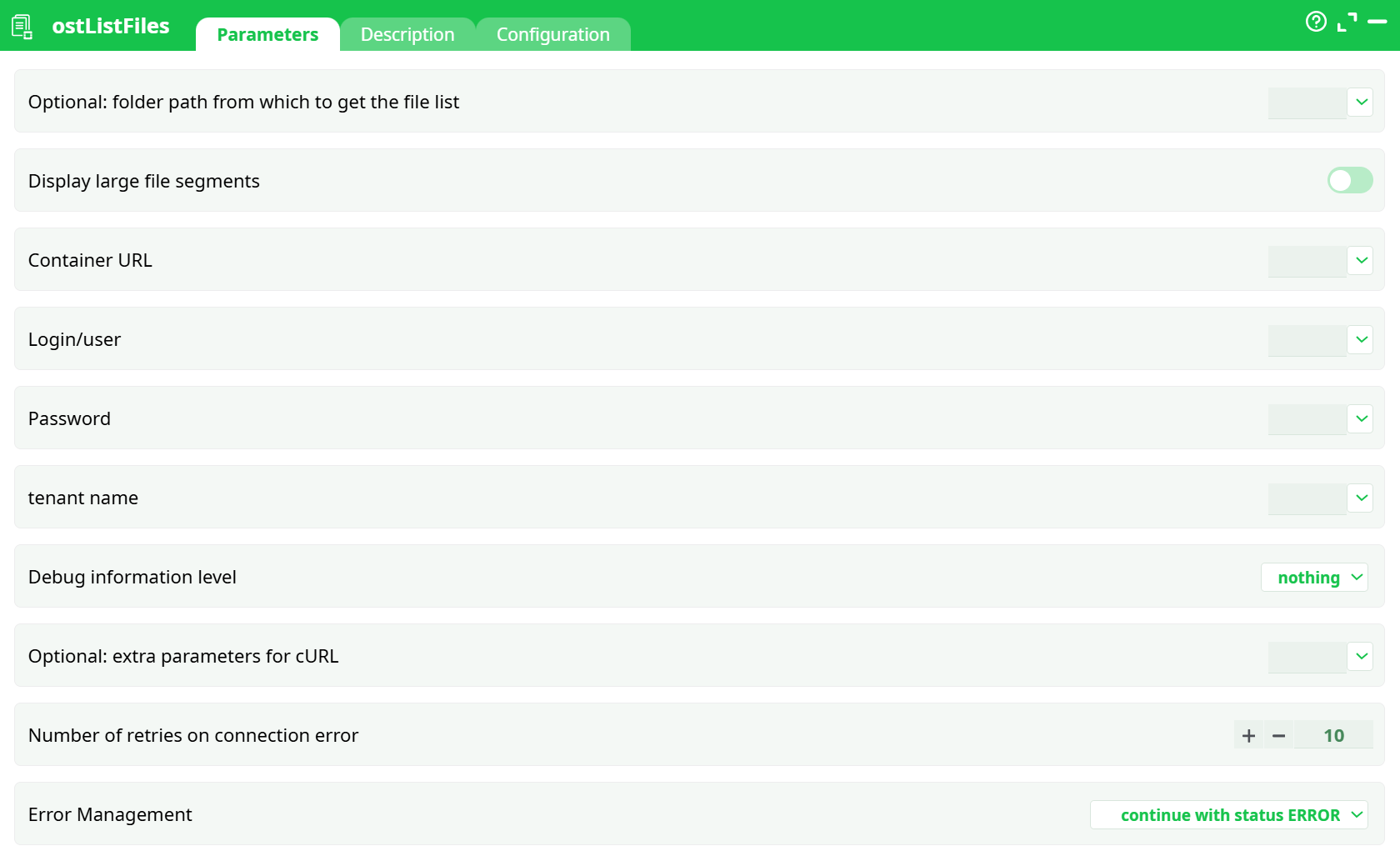The height and width of the screenshot is (851, 1400).
Task: Click the Container URL input field
Action: 1308,260
